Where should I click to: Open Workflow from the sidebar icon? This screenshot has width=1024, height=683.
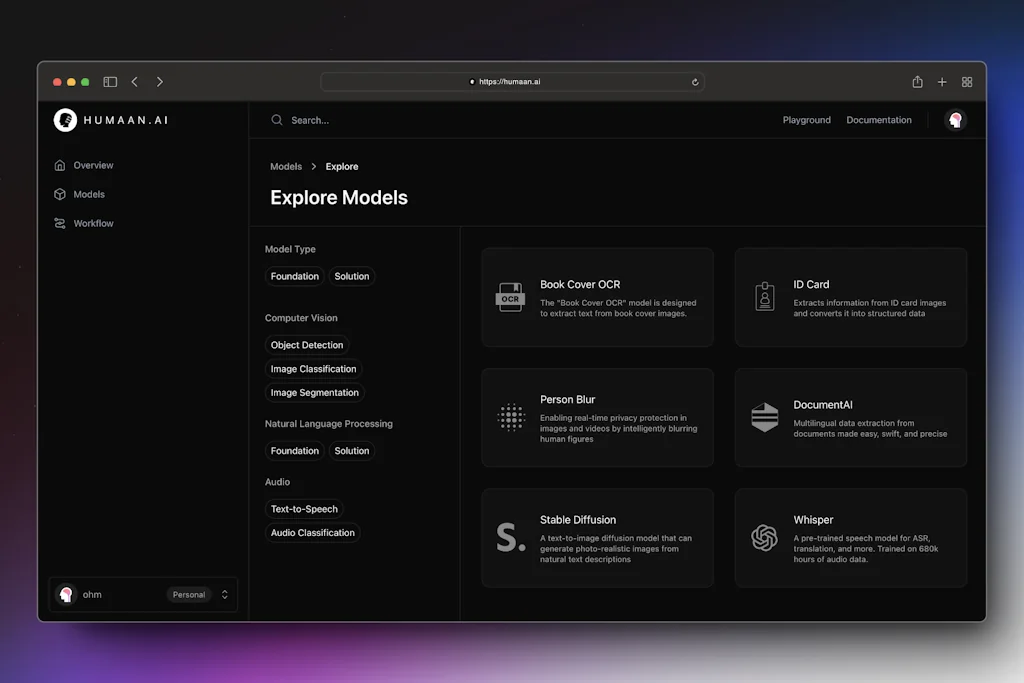(60, 223)
